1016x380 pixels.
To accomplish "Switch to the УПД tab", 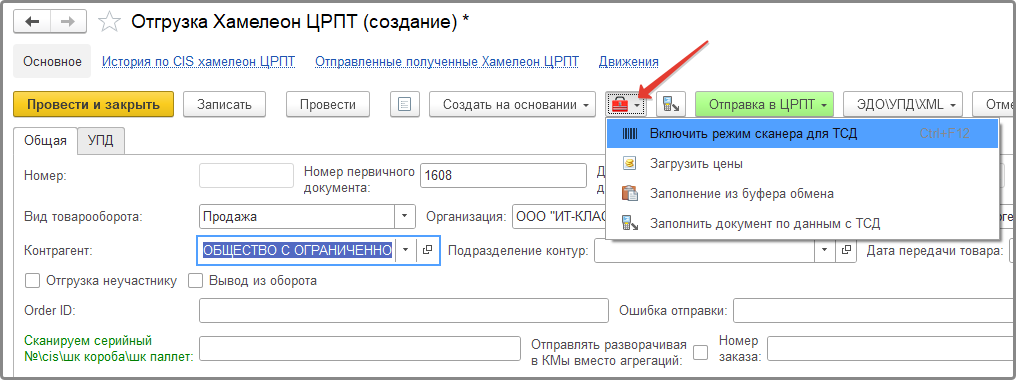I will [x=101, y=141].
